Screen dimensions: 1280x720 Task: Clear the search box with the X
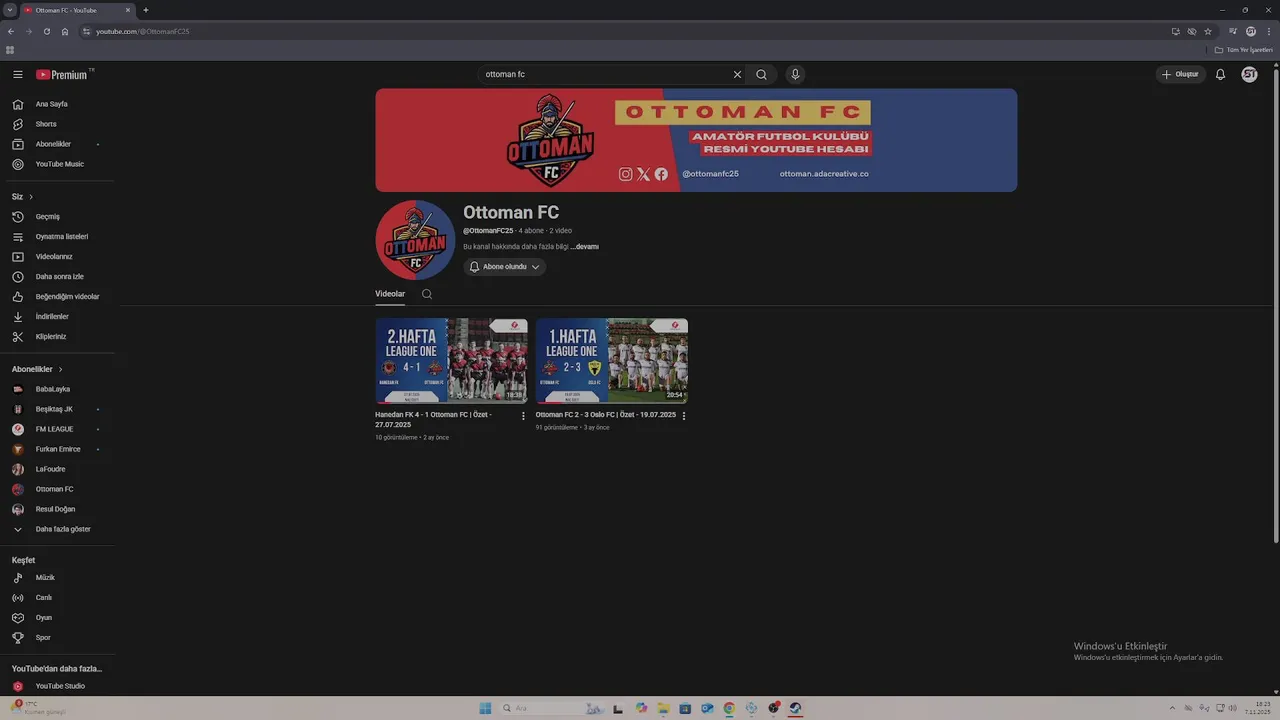click(x=737, y=74)
